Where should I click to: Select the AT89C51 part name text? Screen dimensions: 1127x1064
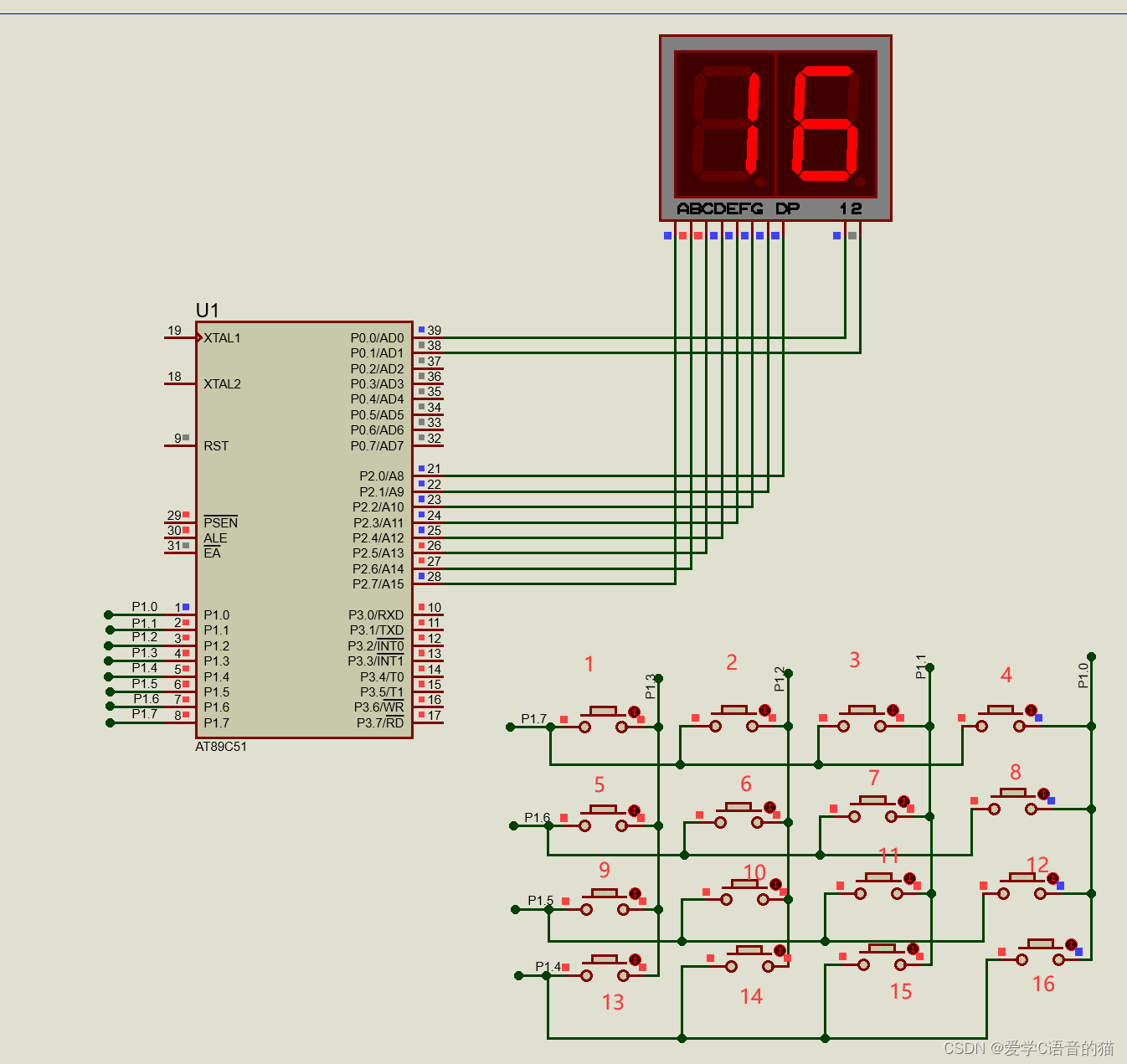click(x=221, y=747)
